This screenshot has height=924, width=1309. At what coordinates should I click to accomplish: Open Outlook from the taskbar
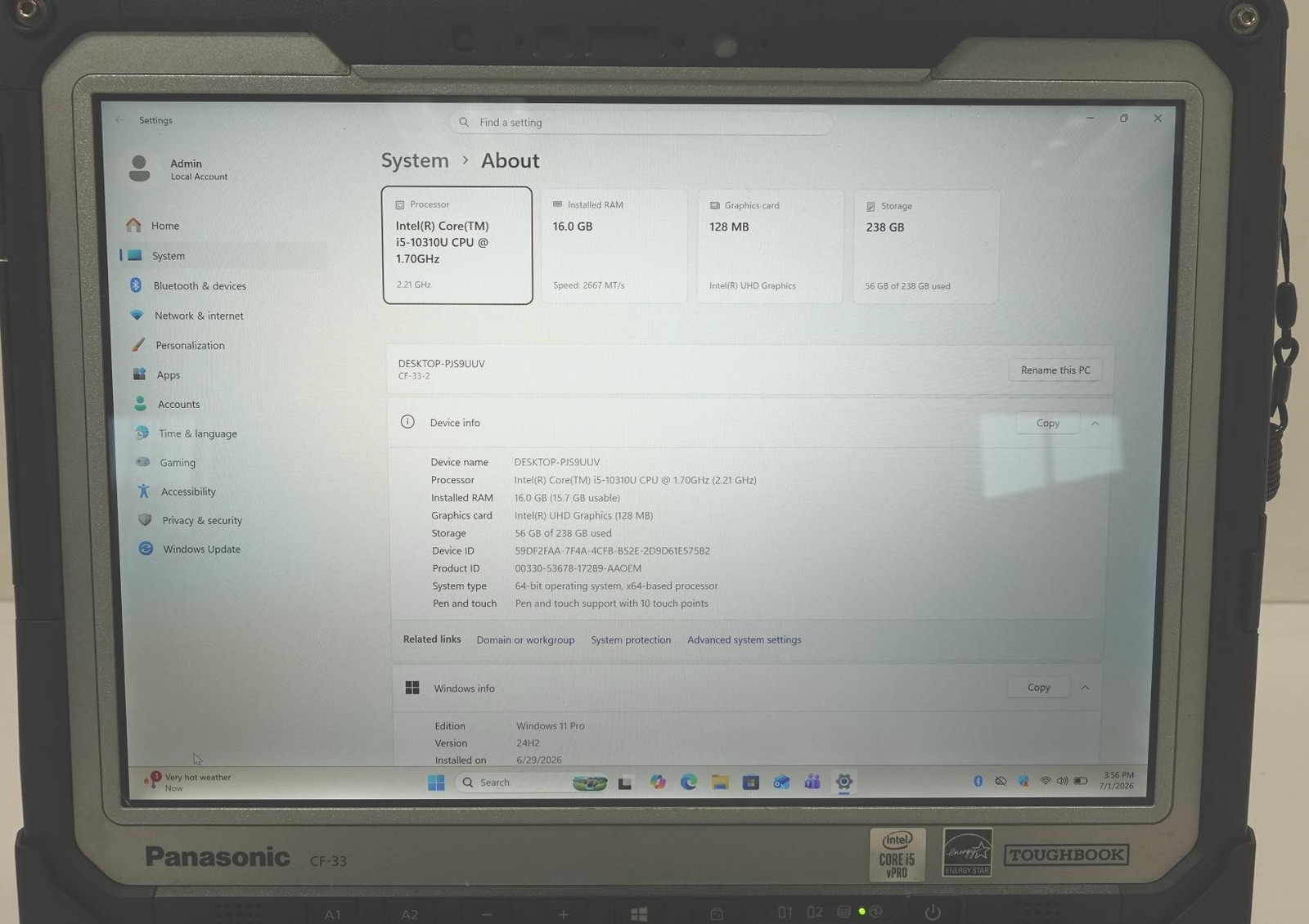(781, 783)
